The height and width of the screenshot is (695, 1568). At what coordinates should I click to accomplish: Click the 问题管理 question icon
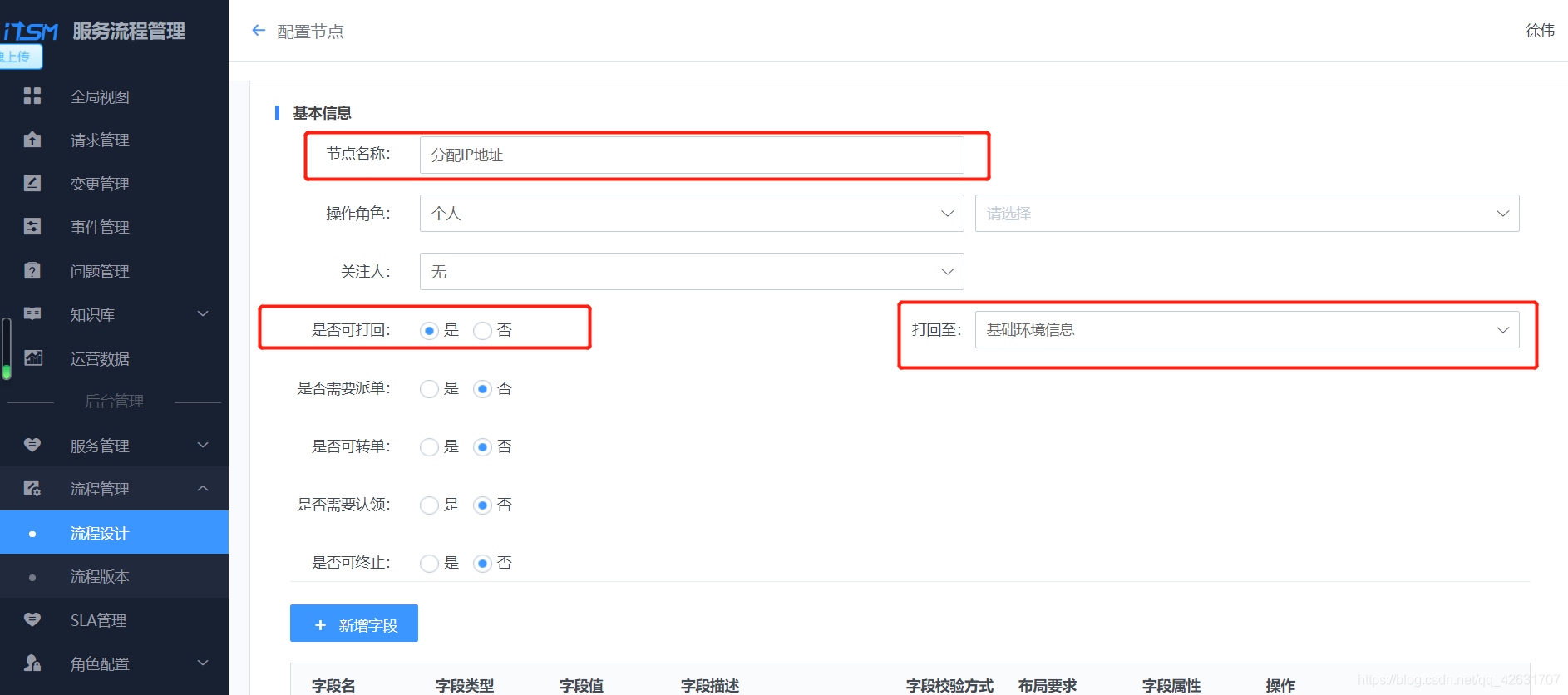tap(32, 270)
